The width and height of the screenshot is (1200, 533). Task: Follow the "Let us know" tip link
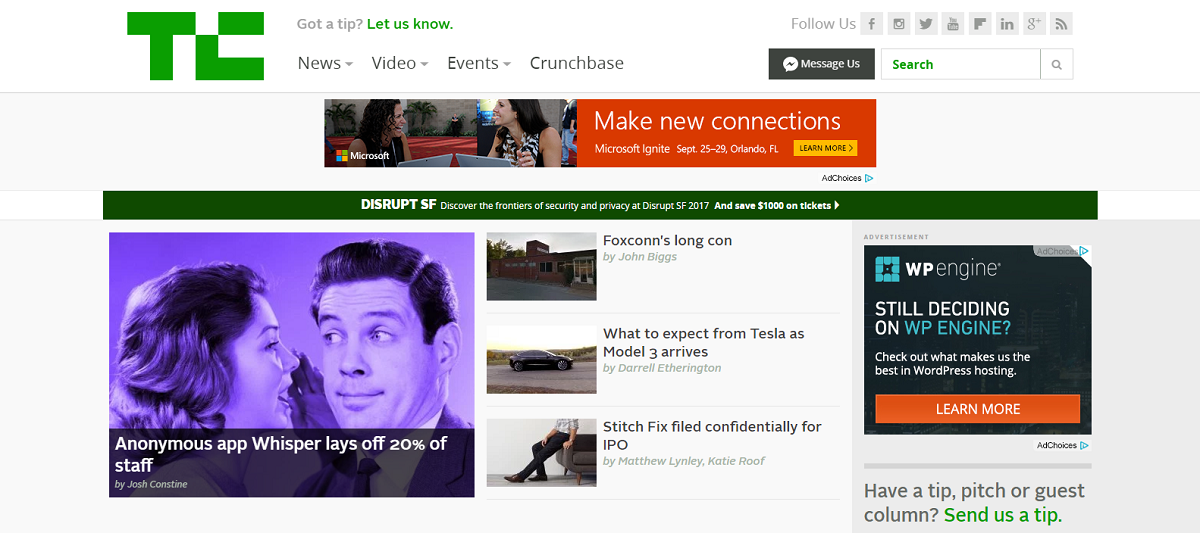click(x=410, y=24)
